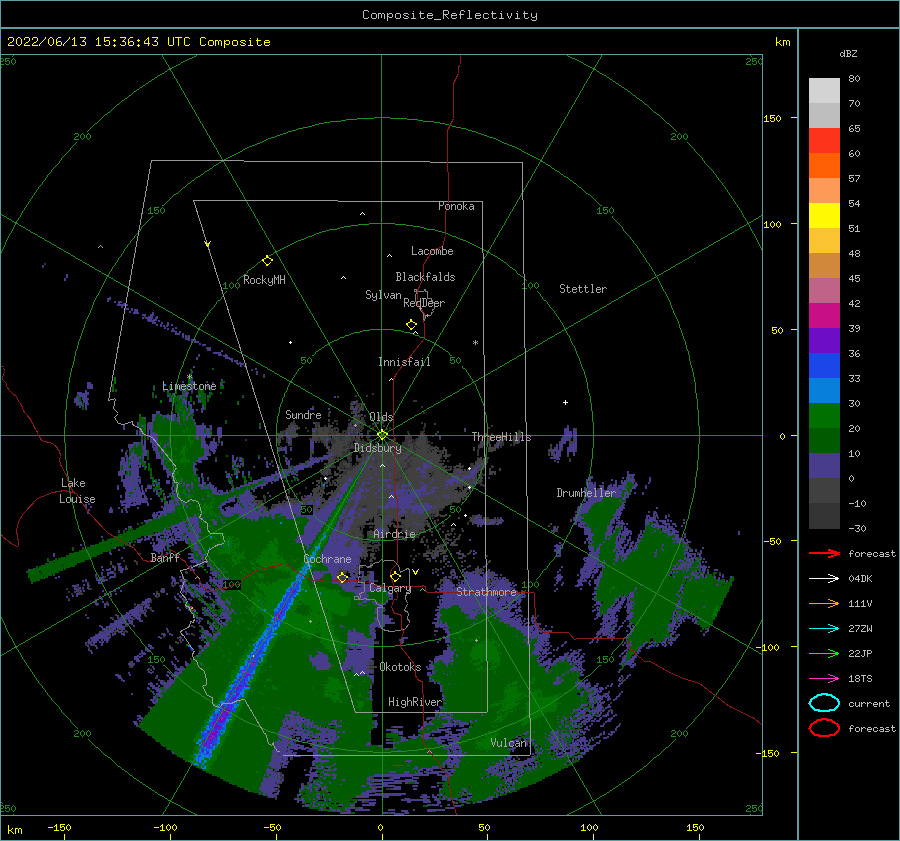Screen dimensions: 900x841
Task: Click the dBZ legend heading
Action: pos(848,53)
